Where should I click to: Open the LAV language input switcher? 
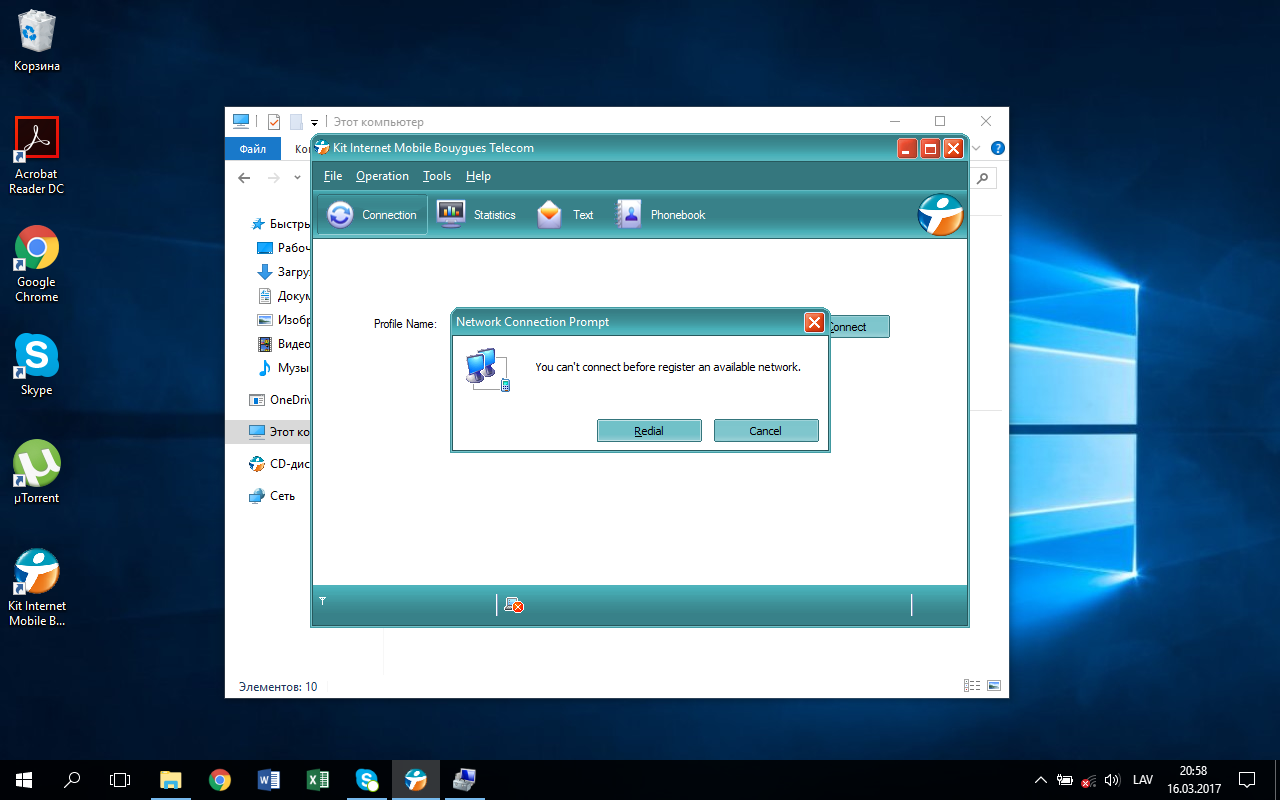coord(1142,780)
